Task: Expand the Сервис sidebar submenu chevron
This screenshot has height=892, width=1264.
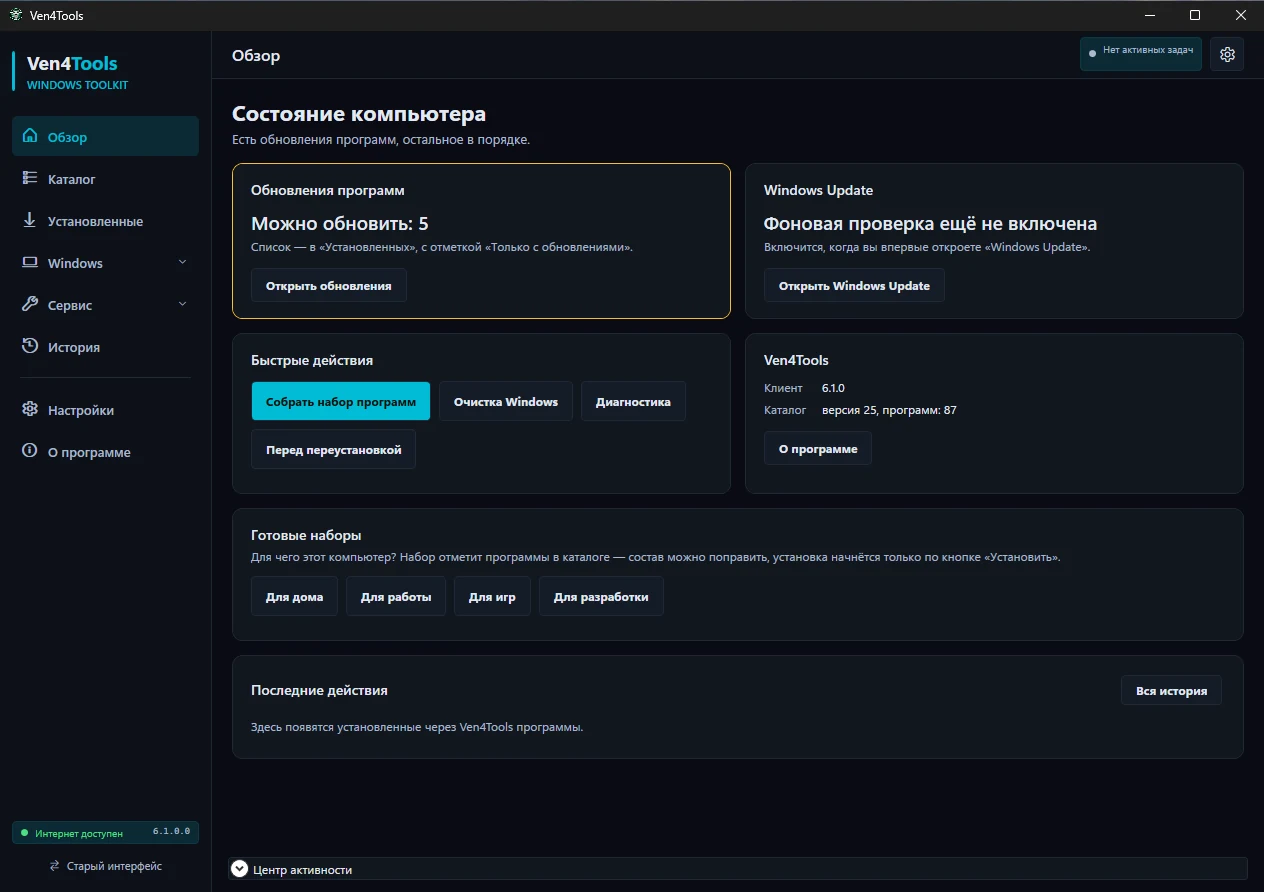Action: tap(182, 304)
